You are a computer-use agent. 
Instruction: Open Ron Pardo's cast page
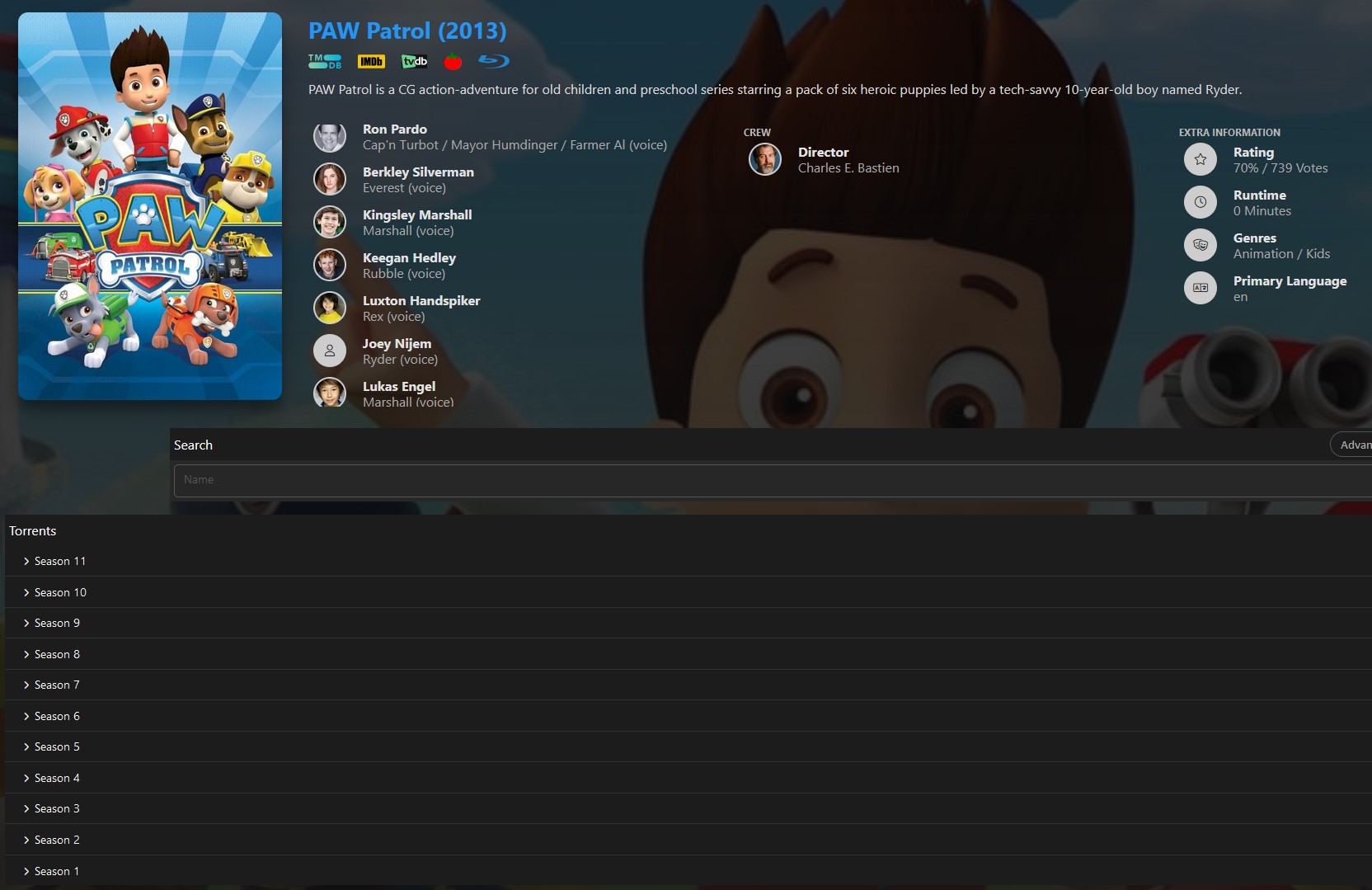(x=395, y=129)
